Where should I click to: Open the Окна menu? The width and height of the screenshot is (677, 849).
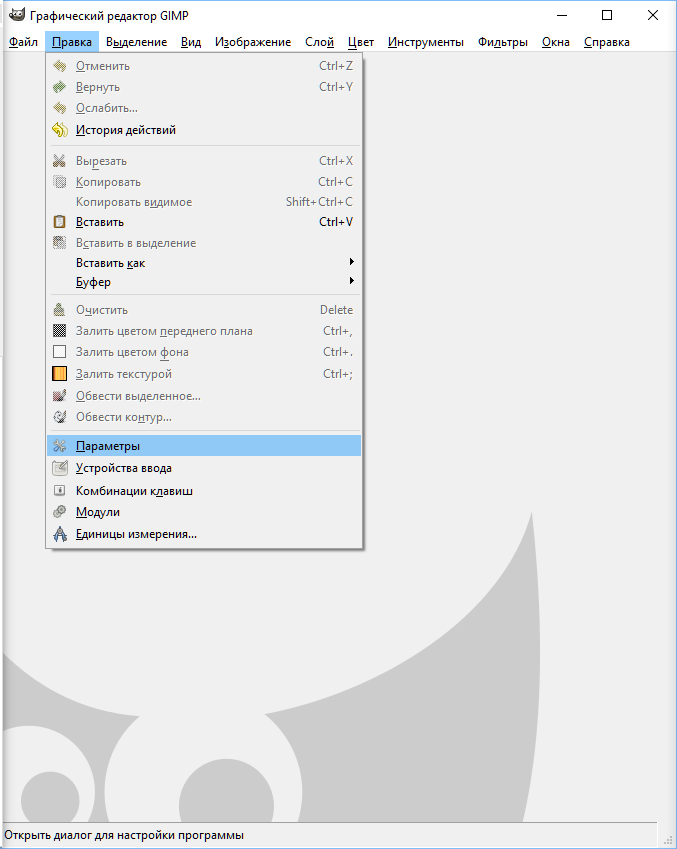[556, 42]
